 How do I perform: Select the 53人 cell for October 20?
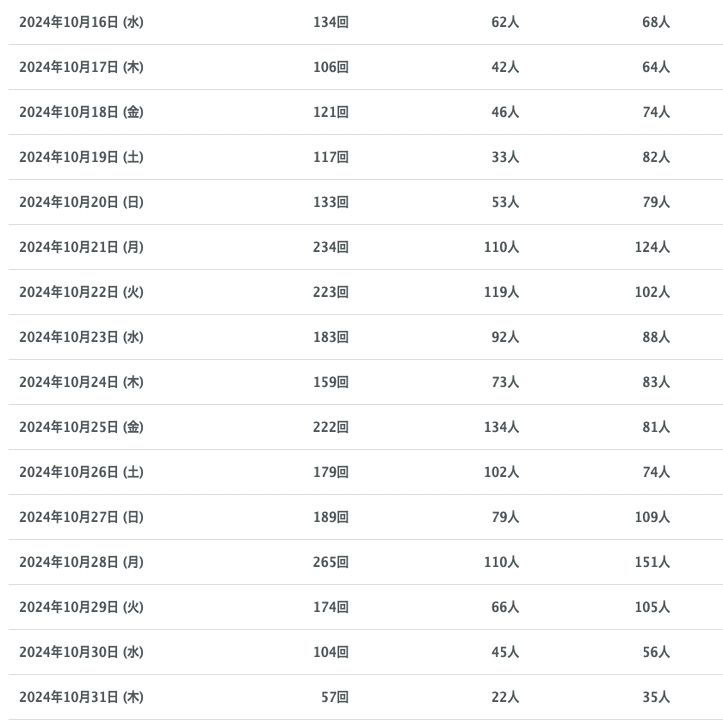505,202
